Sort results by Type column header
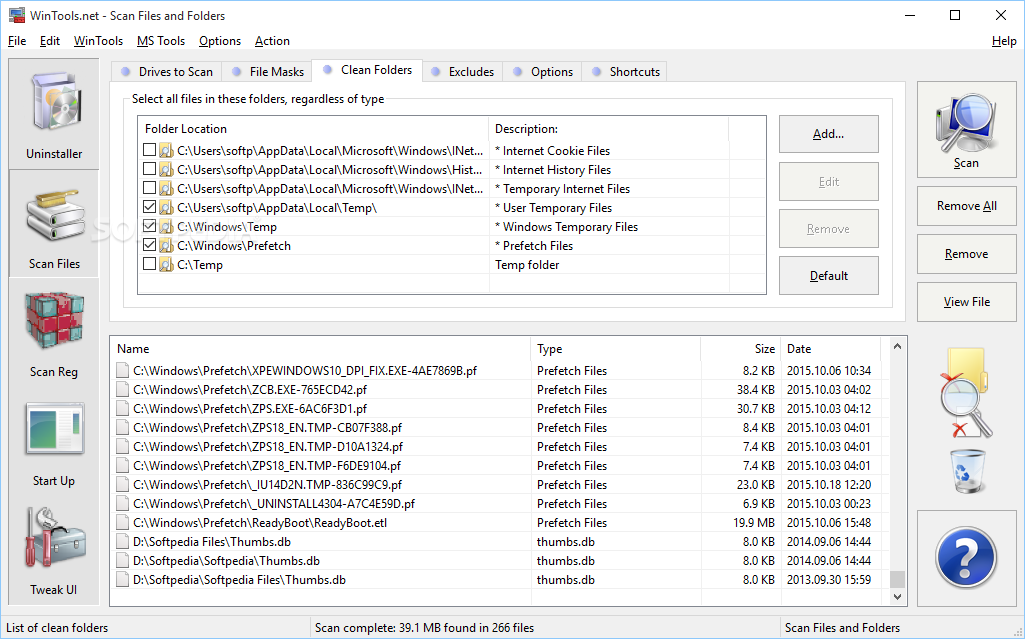Viewport: 1025px width, 639px height. [616, 349]
